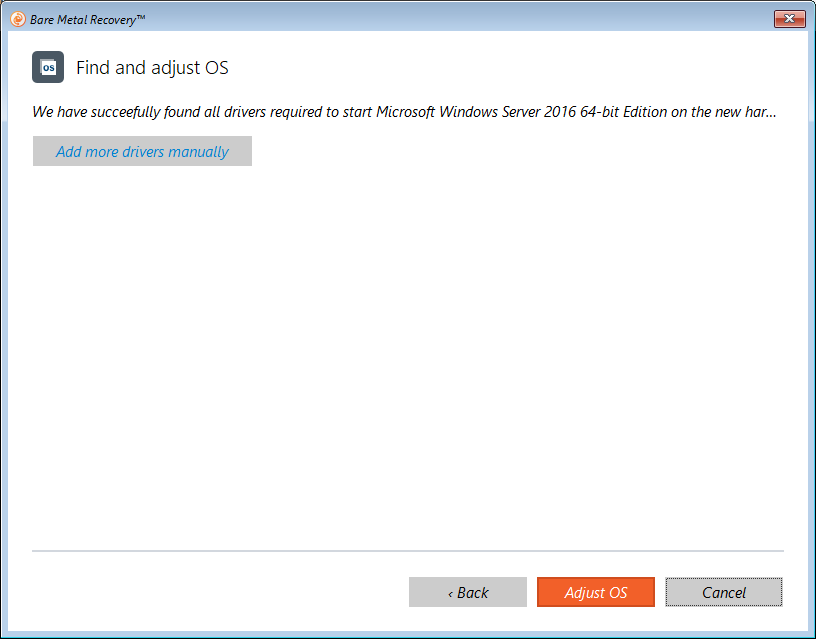Click the trademark symbol in window title

point(140,17)
